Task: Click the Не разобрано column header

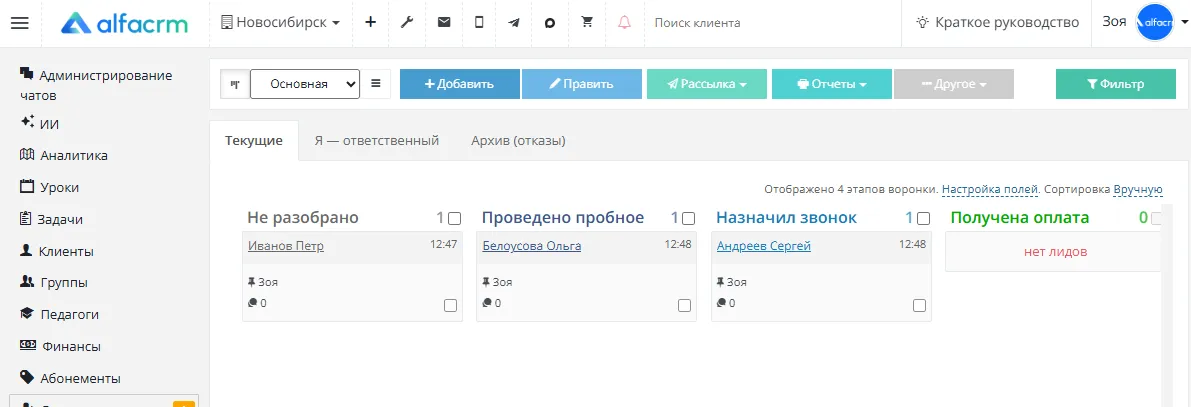Action: pos(302,218)
